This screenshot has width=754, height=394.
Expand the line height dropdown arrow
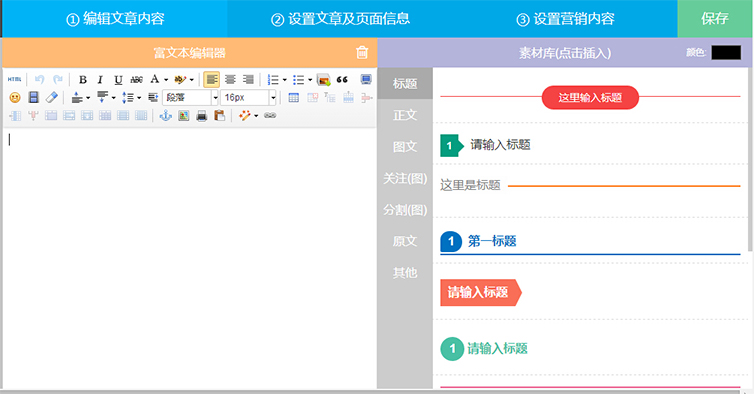(139, 98)
